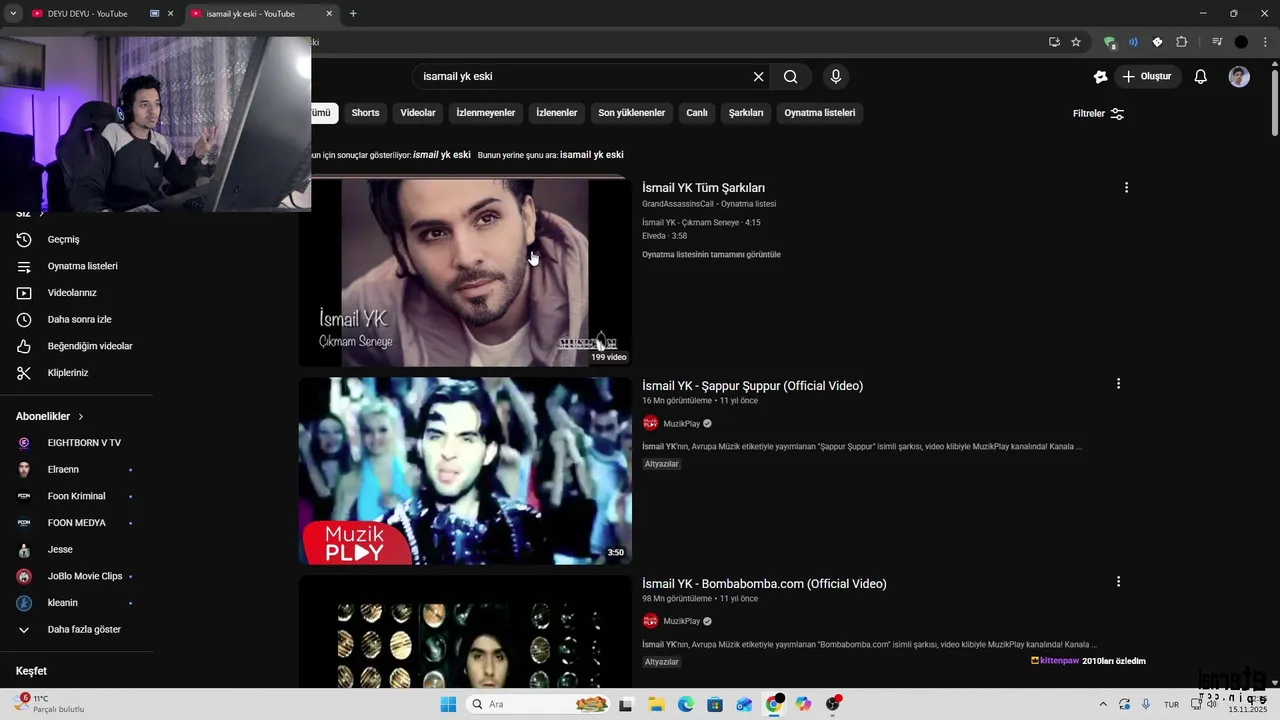This screenshot has height=720, width=1280.
Task: Open the Şappur Şuppur video thumbnail
Action: click(465, 470)
